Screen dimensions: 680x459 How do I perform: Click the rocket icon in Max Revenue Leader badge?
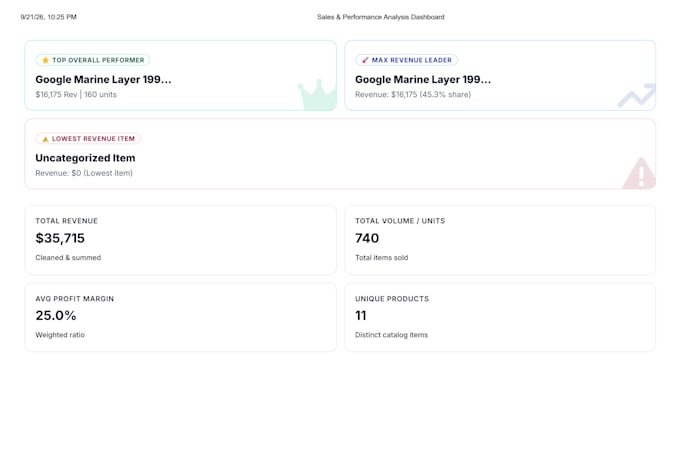365,60
